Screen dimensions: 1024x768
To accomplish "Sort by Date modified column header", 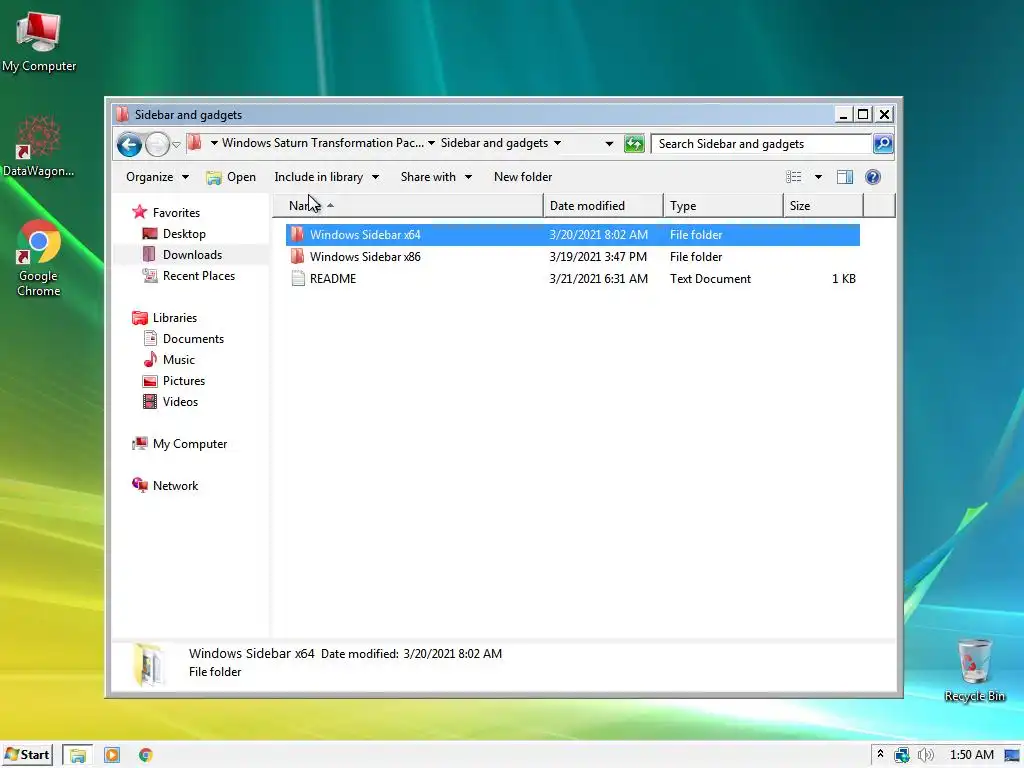I will click(x=603, y=206).
